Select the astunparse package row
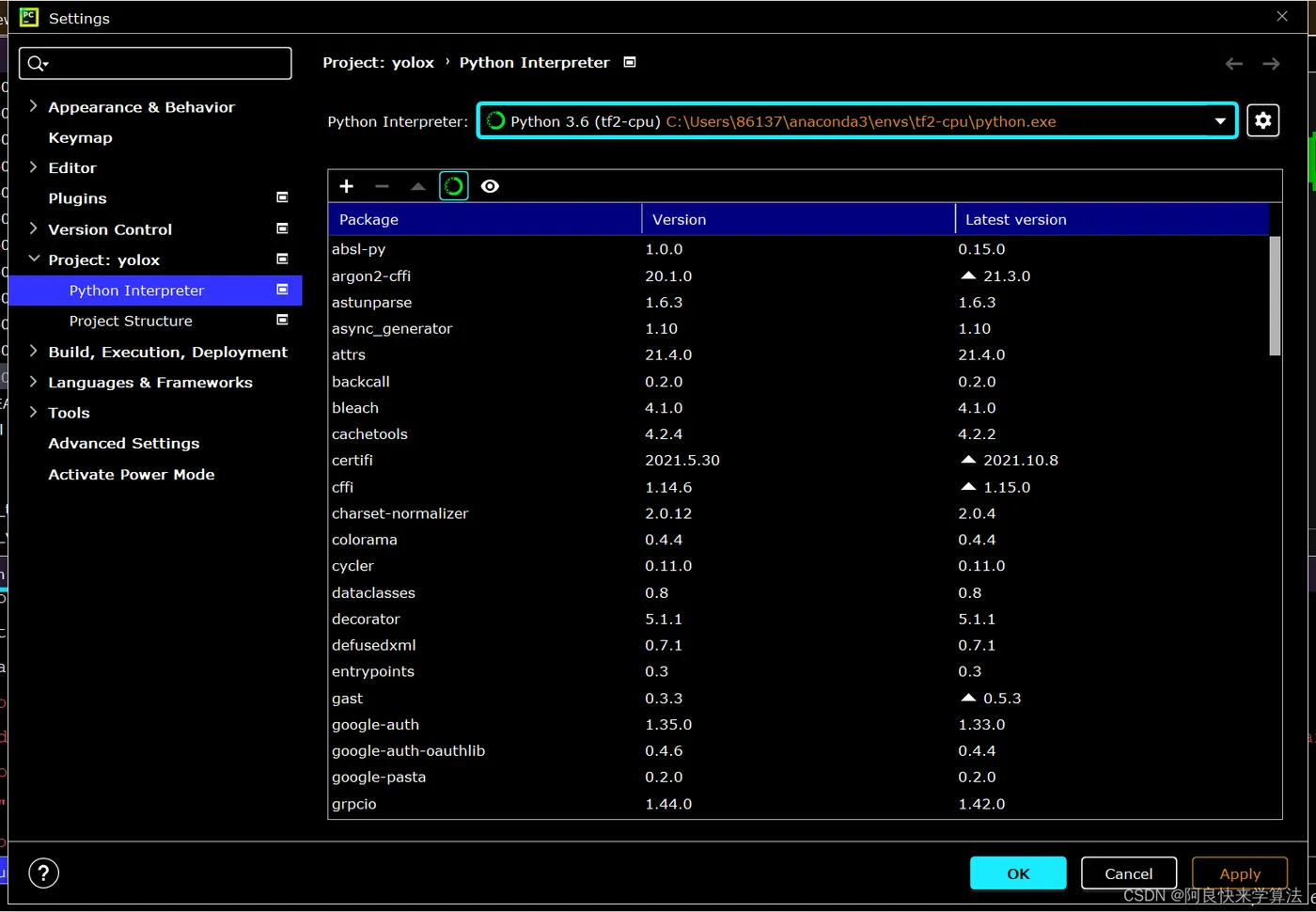1316x912 pixels. (798, 302)
